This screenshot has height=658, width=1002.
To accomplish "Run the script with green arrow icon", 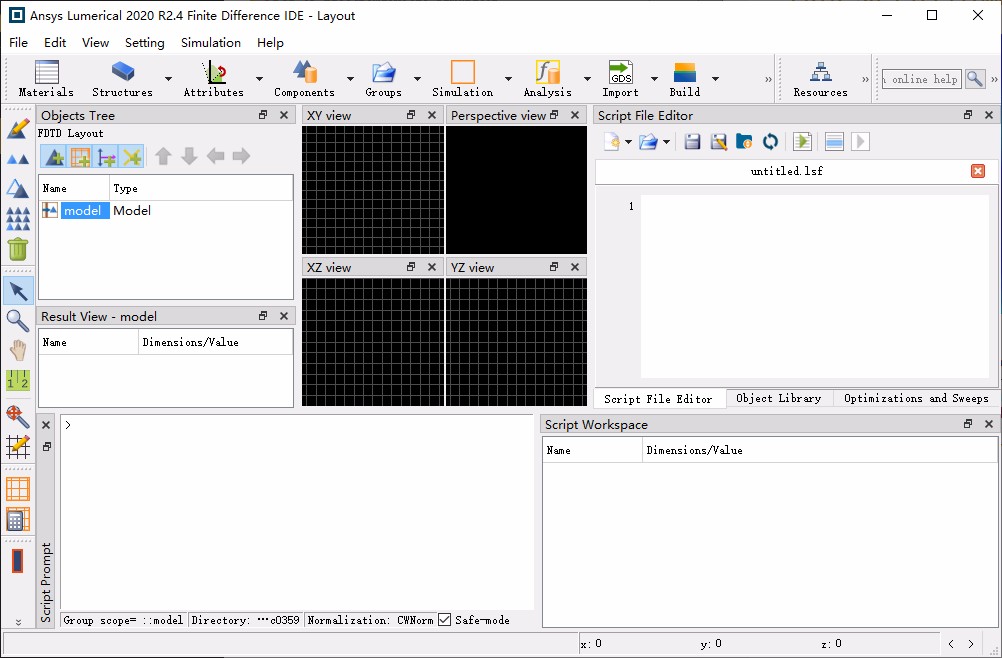I will coord(800,142).
